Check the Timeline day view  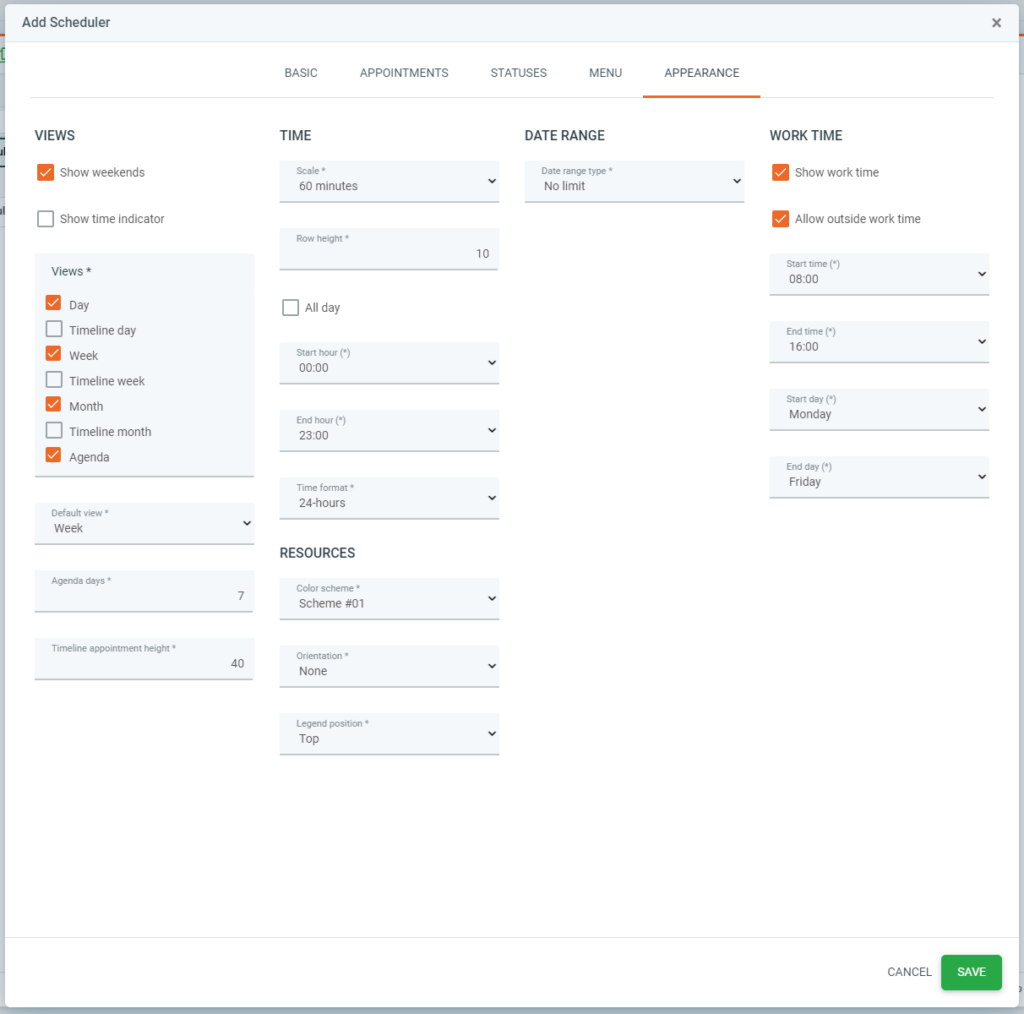pyautogui.click(x=54, y=330)
